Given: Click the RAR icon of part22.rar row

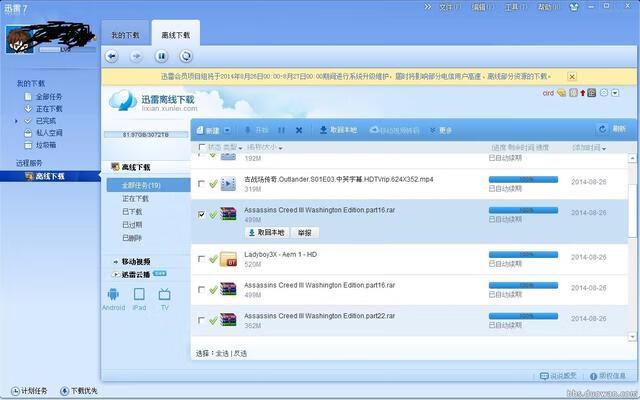Looking at the screenshot, I should coord(228,320).
